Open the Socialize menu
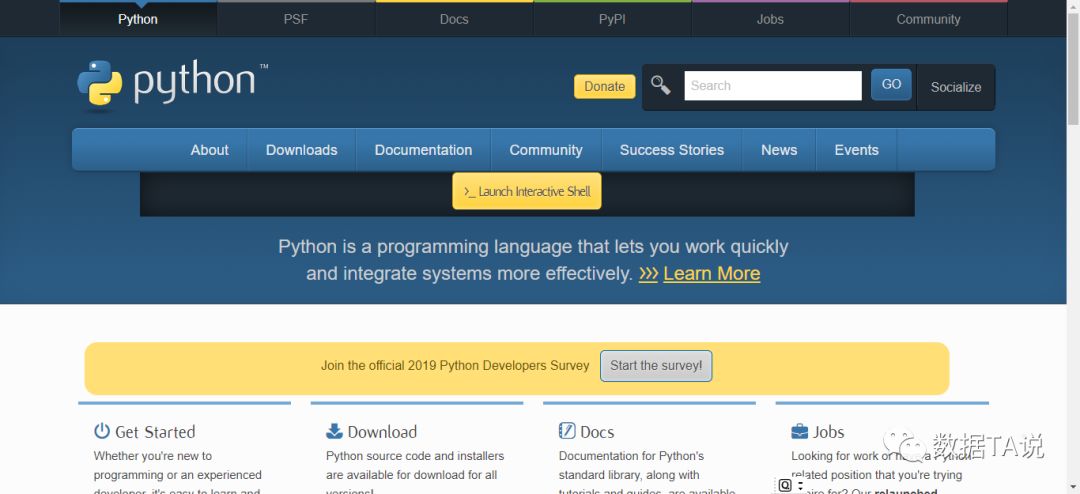This screenshot has width=1080, height=494. tap(955, 87)
